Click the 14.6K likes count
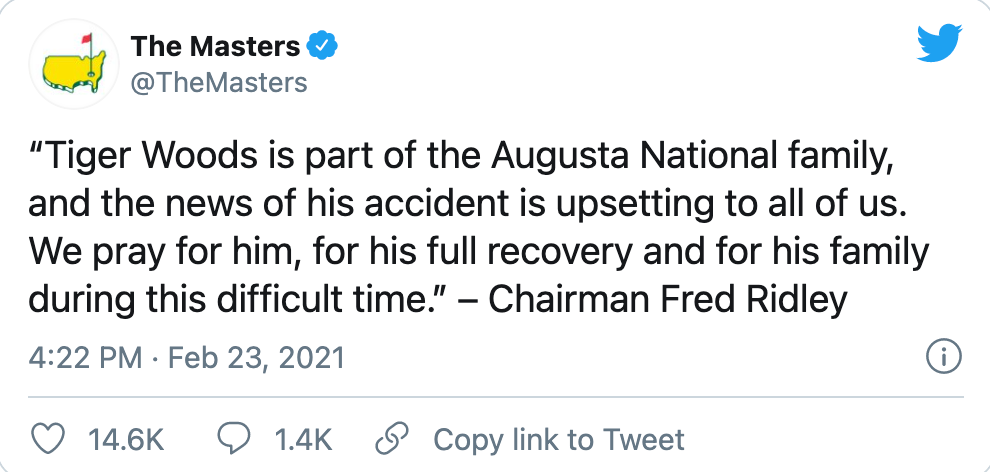 pos(126,440)
